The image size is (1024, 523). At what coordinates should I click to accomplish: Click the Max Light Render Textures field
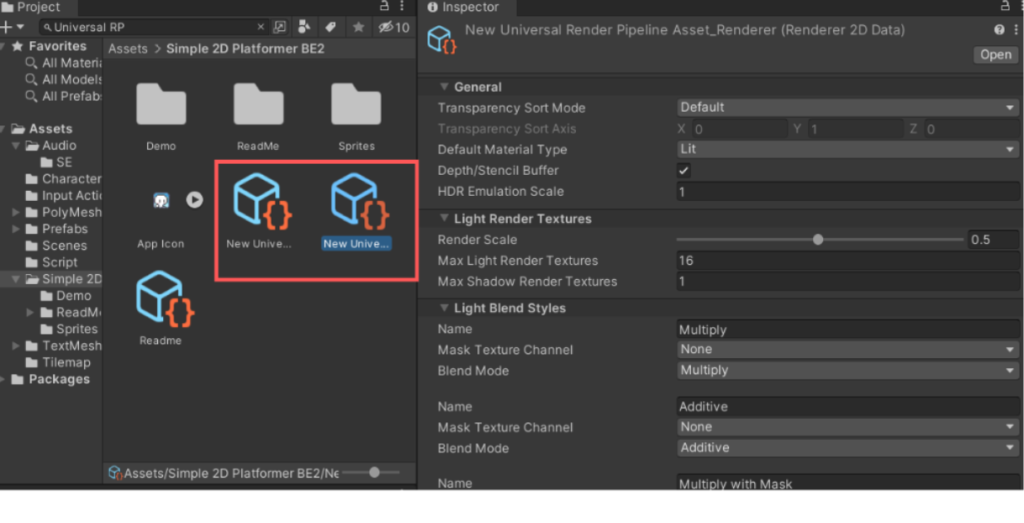(847, 261)
